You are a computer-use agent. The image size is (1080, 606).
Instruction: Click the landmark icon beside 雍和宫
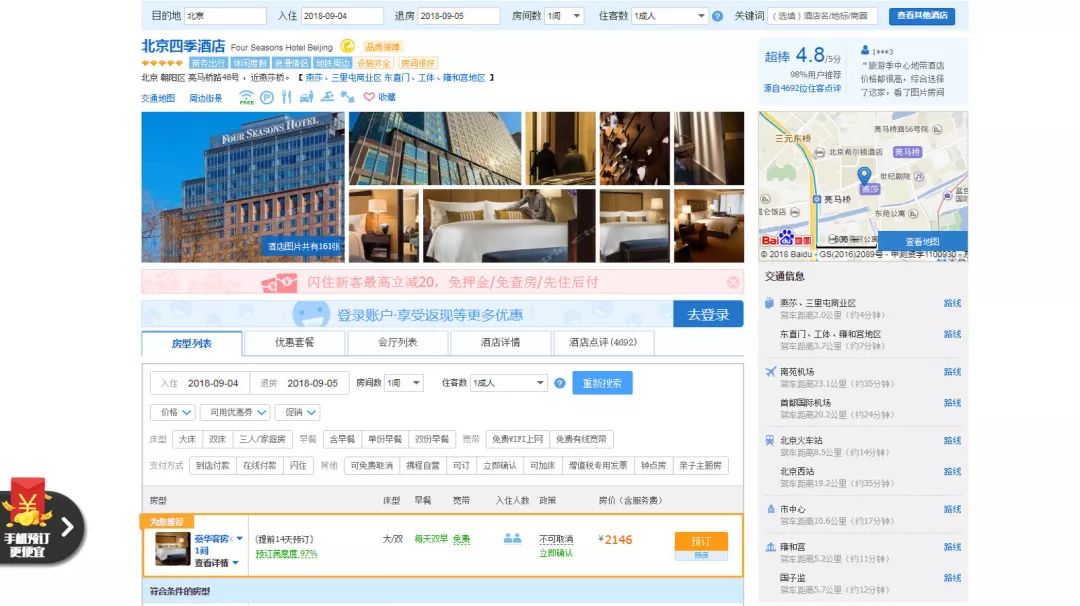point(770,547)
